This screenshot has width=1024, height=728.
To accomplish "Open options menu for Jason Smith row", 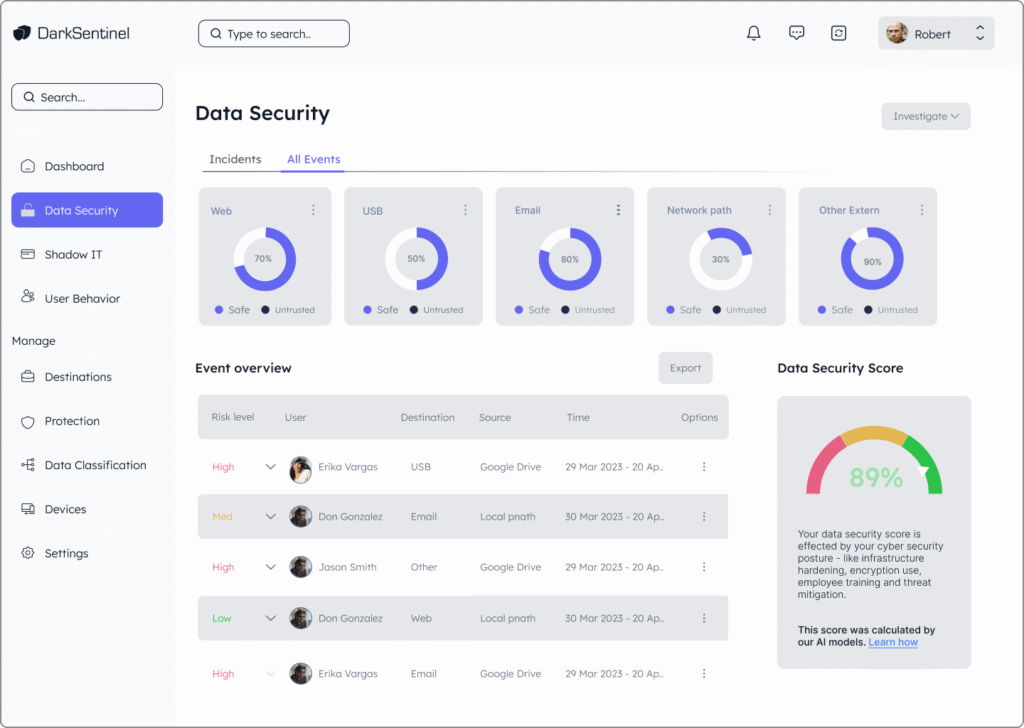I will (704, 567).
